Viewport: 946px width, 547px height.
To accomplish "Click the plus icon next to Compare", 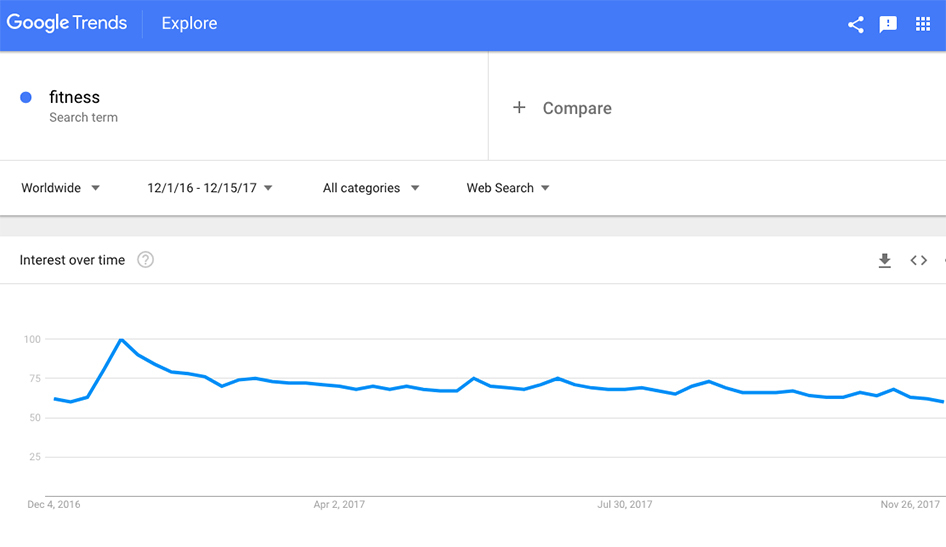I will 519,107.
